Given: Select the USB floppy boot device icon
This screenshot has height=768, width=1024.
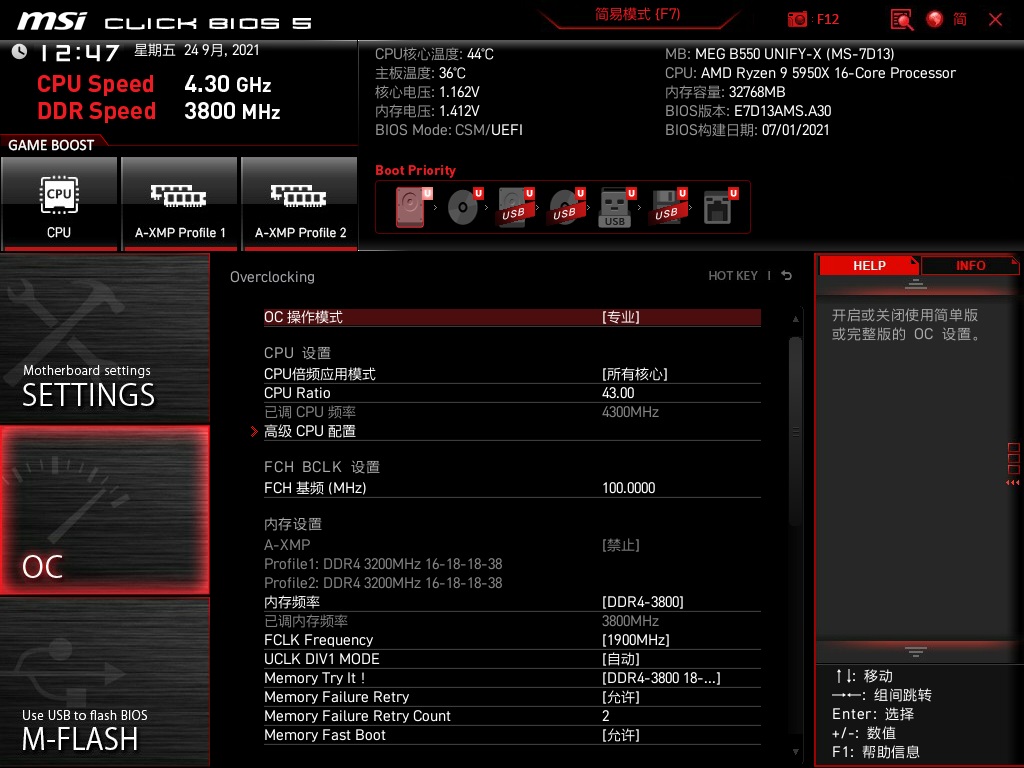Looking at the screenshot, I should pos(668,207).
